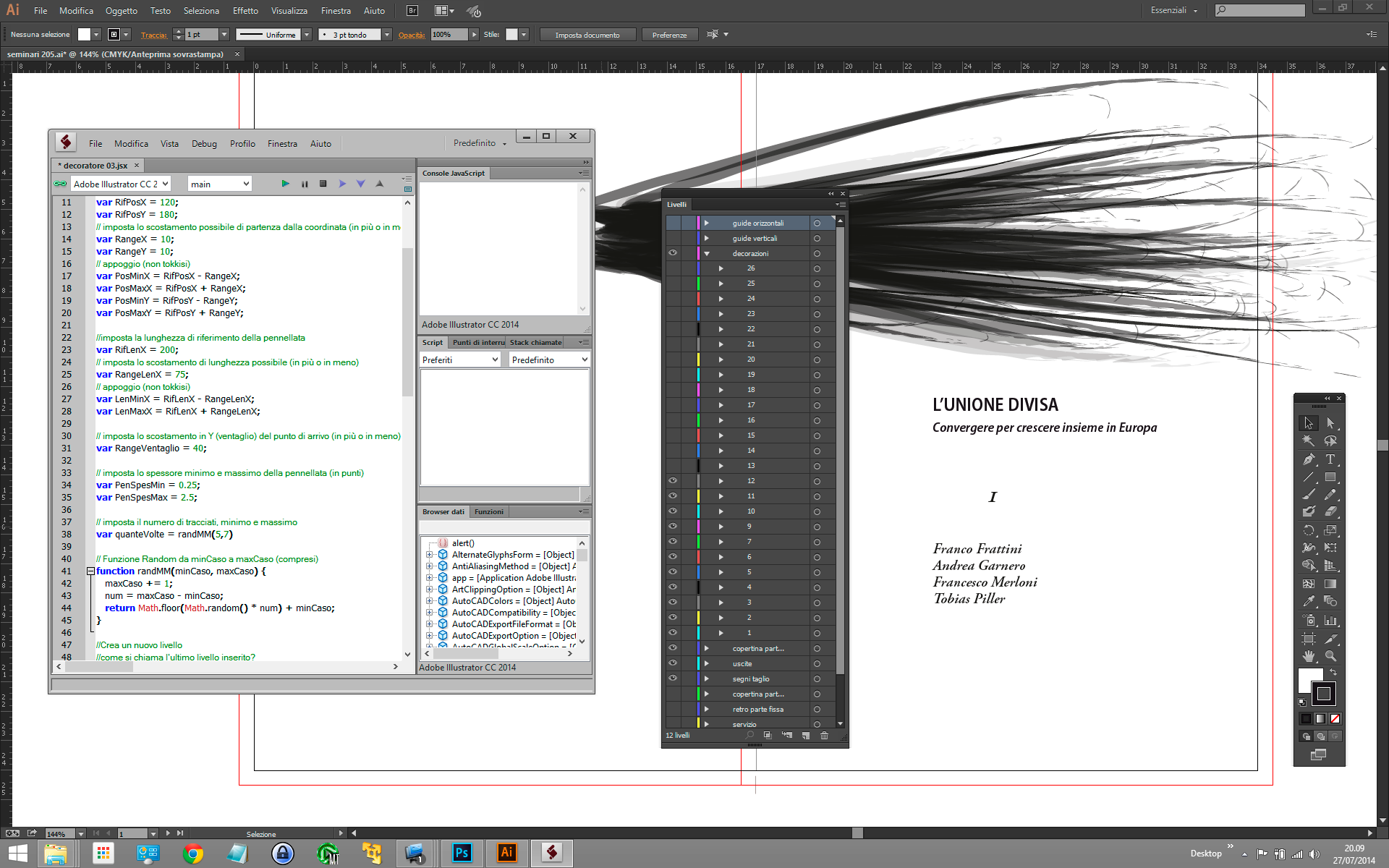Open the Effetto menu
The image size is (1389, 868).
coord(245,11)
